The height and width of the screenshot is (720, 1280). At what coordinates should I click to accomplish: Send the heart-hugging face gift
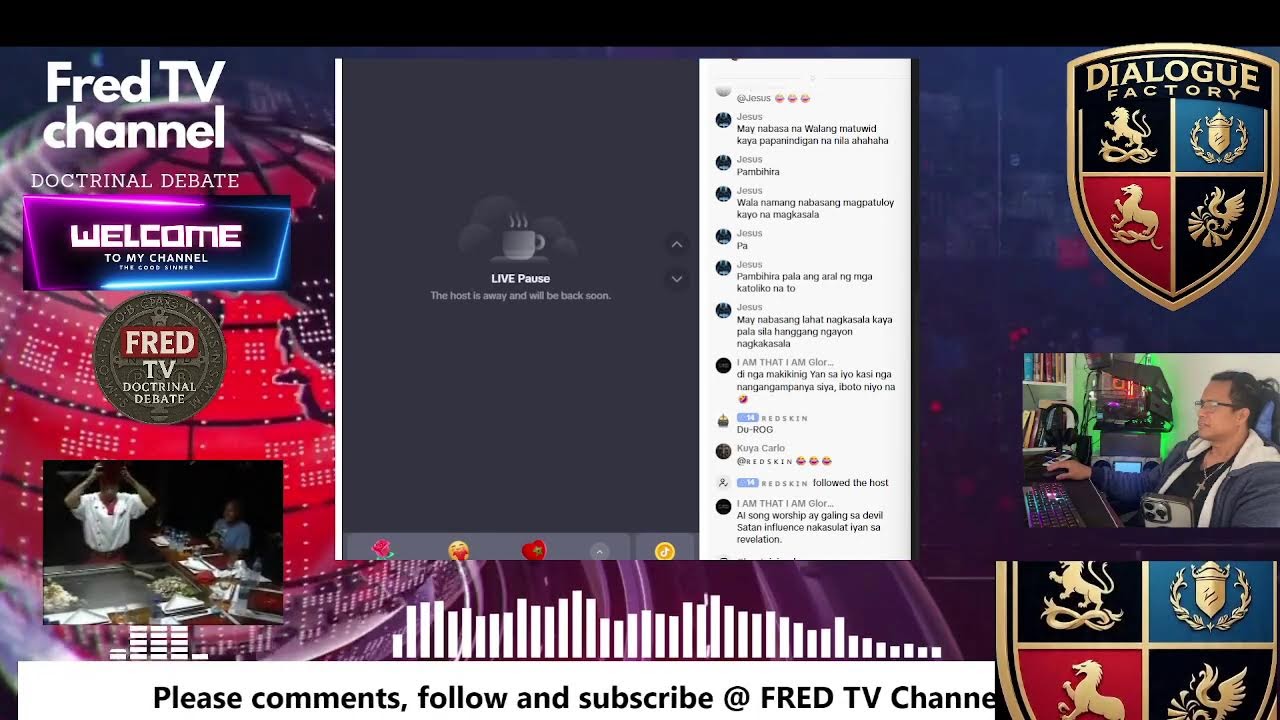[458, 550]
